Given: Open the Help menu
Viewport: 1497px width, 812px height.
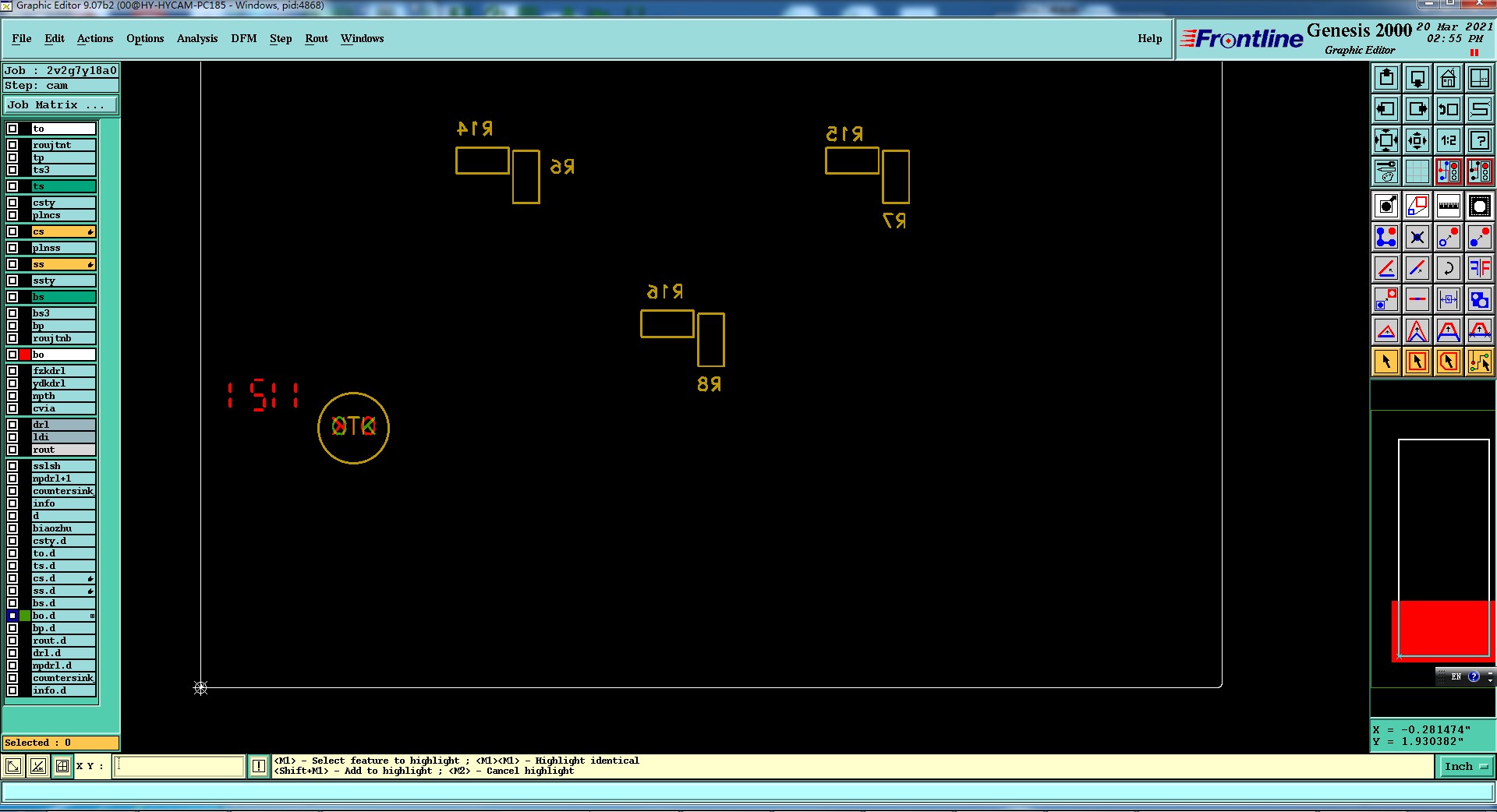Looking at the screenshot, I should (1149, 38).
